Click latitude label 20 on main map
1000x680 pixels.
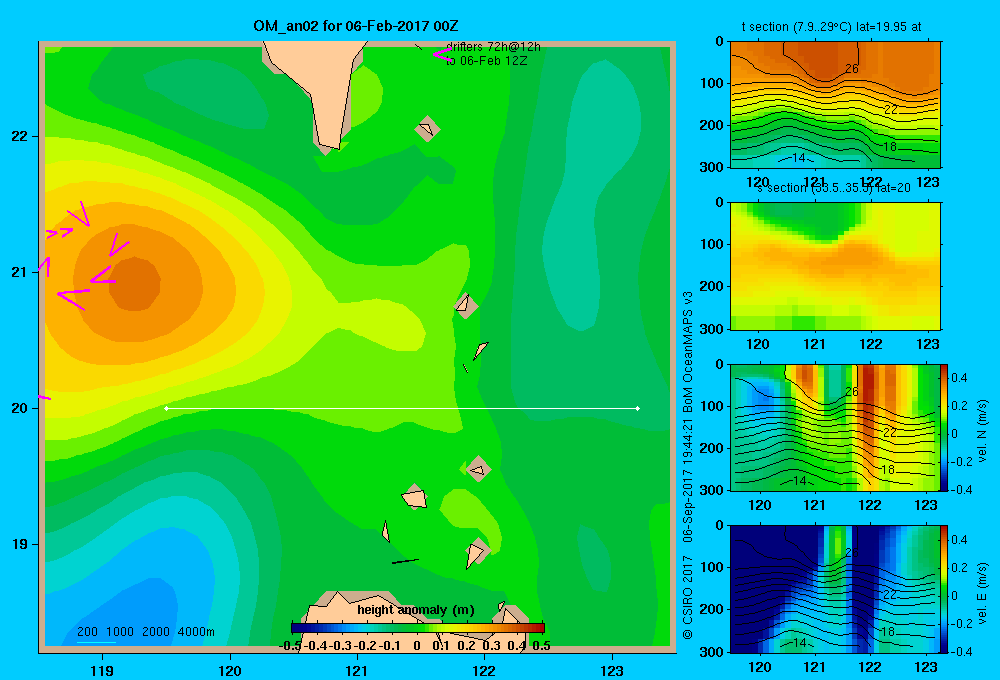coord(20,408)
